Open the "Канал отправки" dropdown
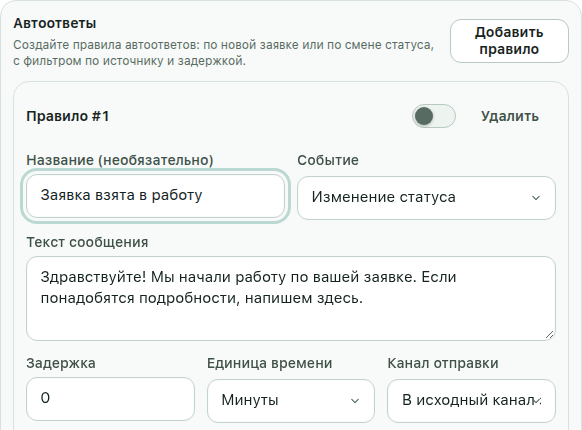This screenshot has height=430, width=582. 471,401
